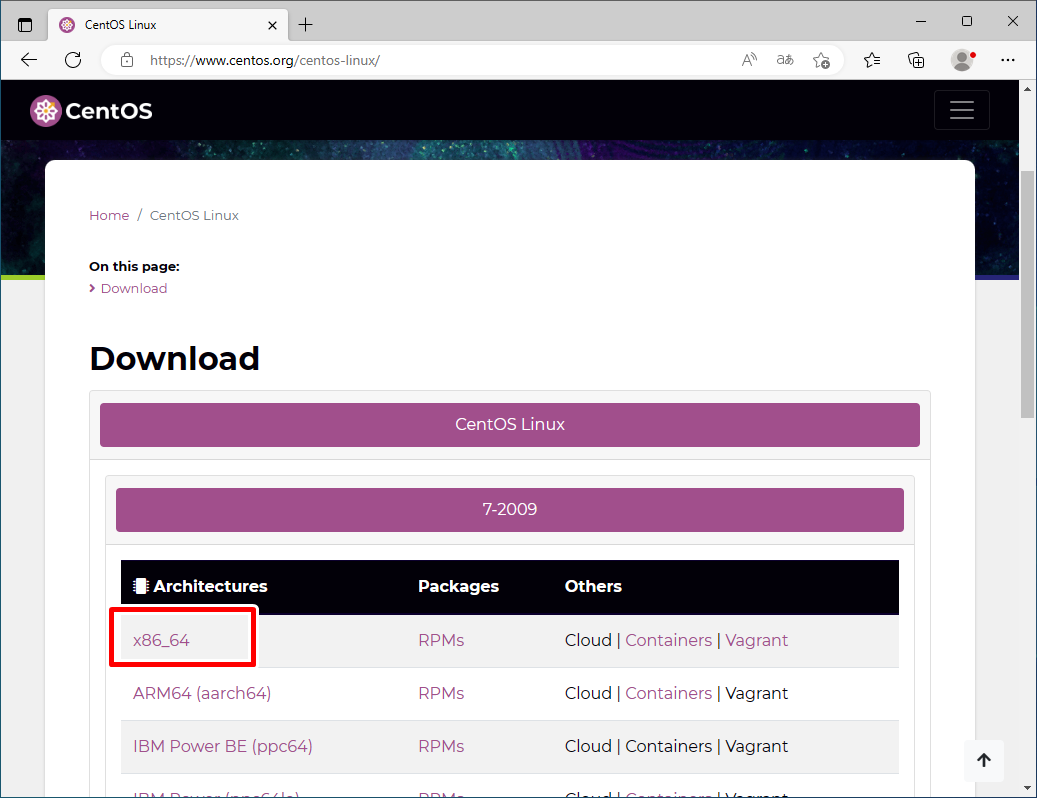Open RPMs for x86_64 row
The height and width of the screenshot is (798, 1037).
(x=441, y=640)
